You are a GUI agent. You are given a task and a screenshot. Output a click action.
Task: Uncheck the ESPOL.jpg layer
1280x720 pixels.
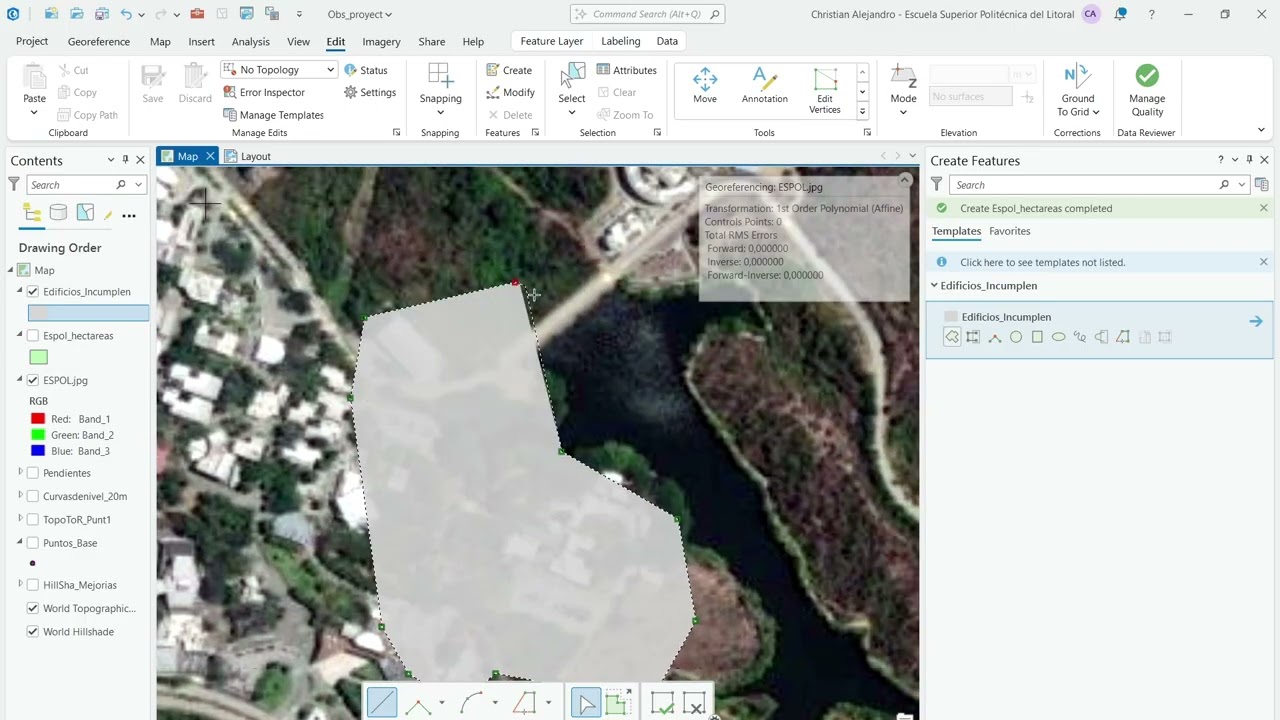(x=33, y=380)
